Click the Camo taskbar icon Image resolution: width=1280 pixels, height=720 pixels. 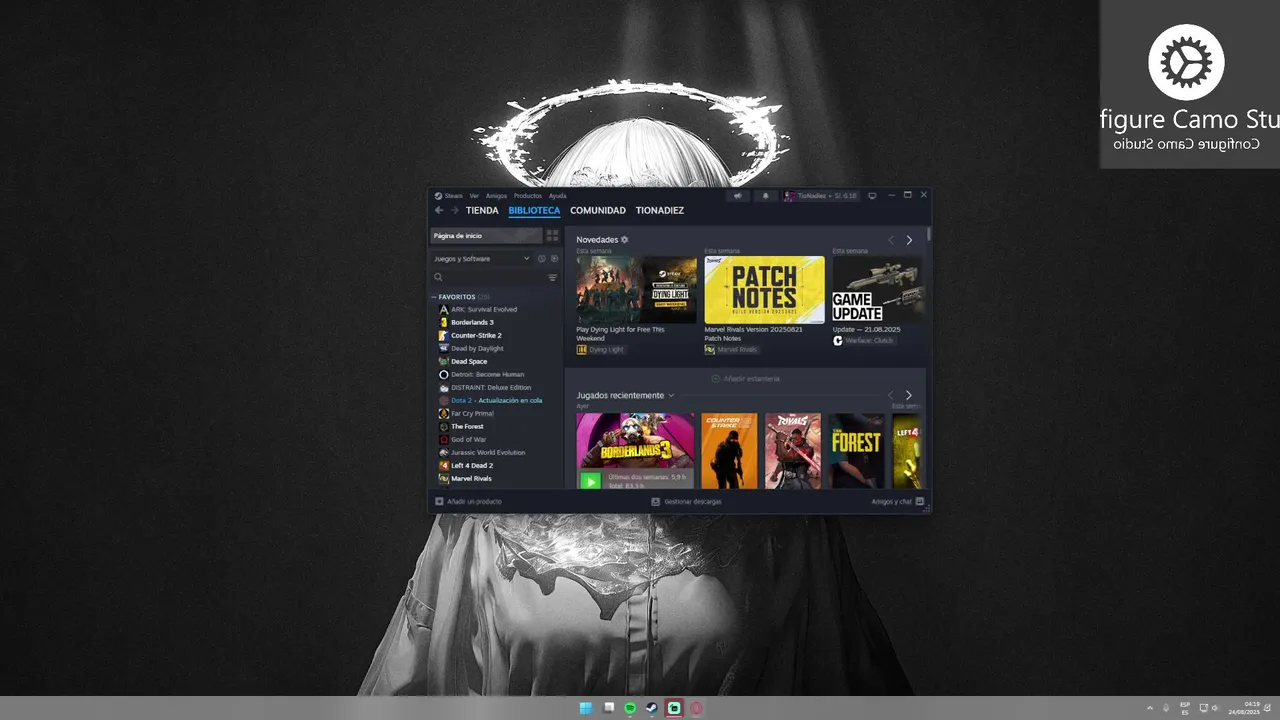point(674,708)
